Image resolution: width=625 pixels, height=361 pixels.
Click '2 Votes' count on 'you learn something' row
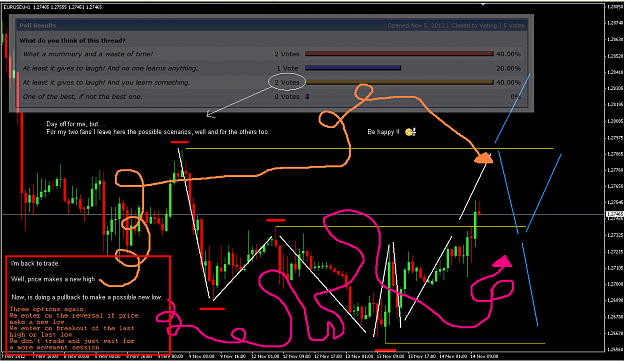pos(287,82)
